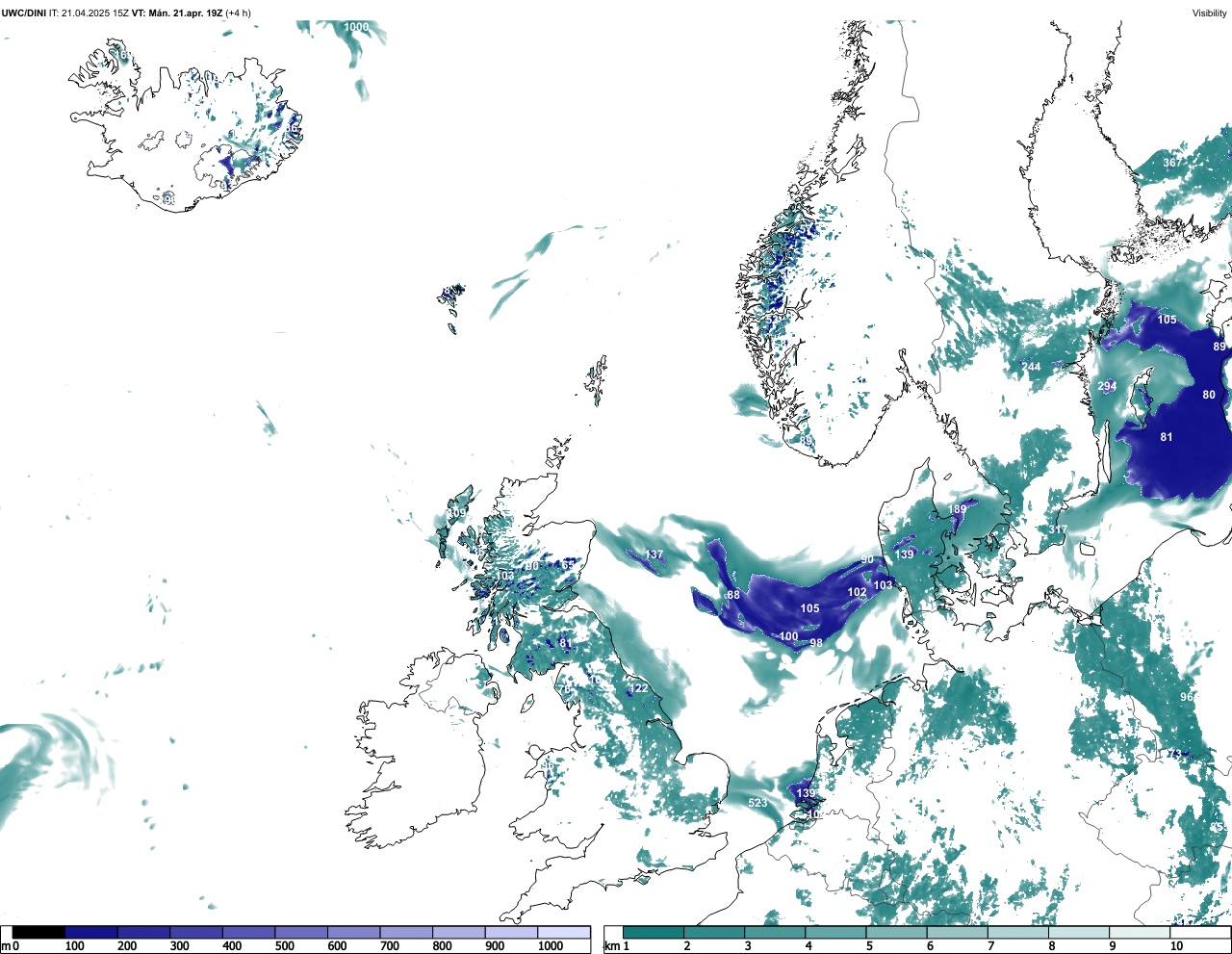Viewport: 1232px width, 954px height.
Task: Click the black 0–100 m legend swatch
Action: tap(38, 932)
